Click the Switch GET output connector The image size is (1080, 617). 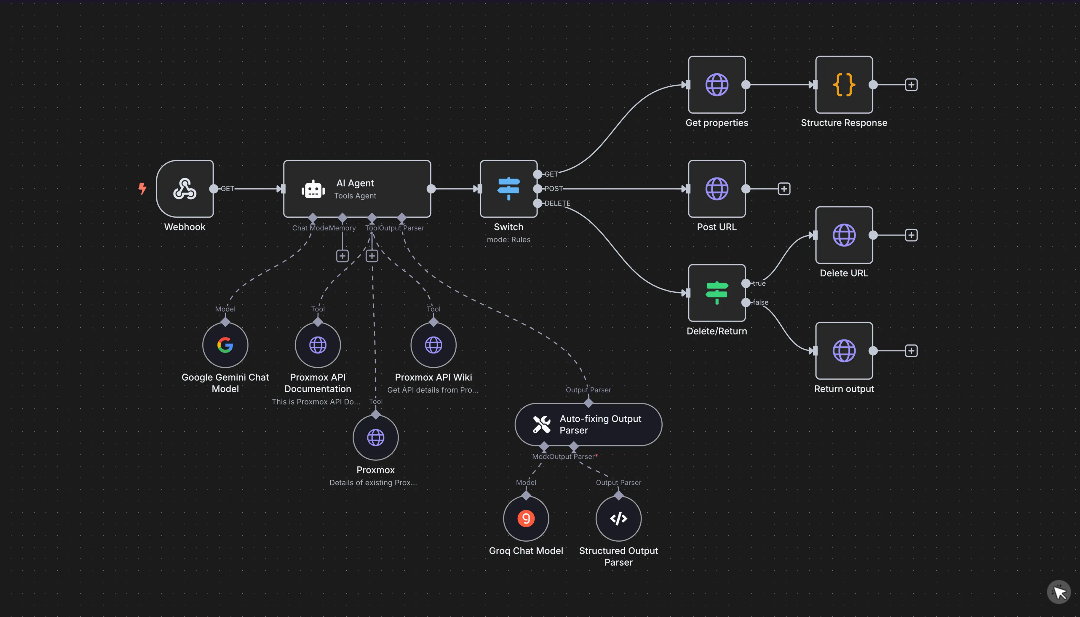[x=538, y=174]
